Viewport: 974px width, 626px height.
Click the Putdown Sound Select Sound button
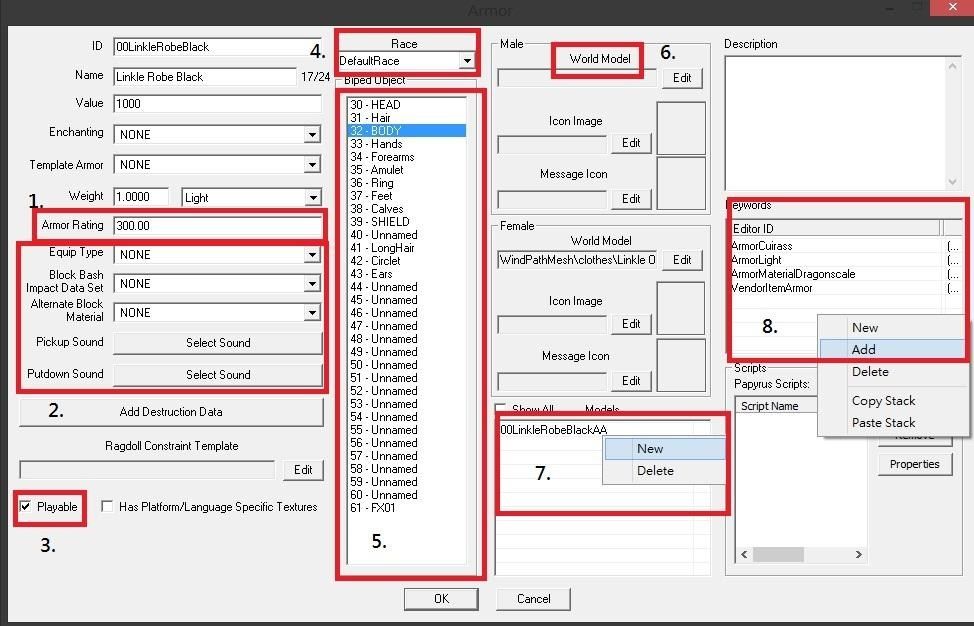click(x=218, y=374)
